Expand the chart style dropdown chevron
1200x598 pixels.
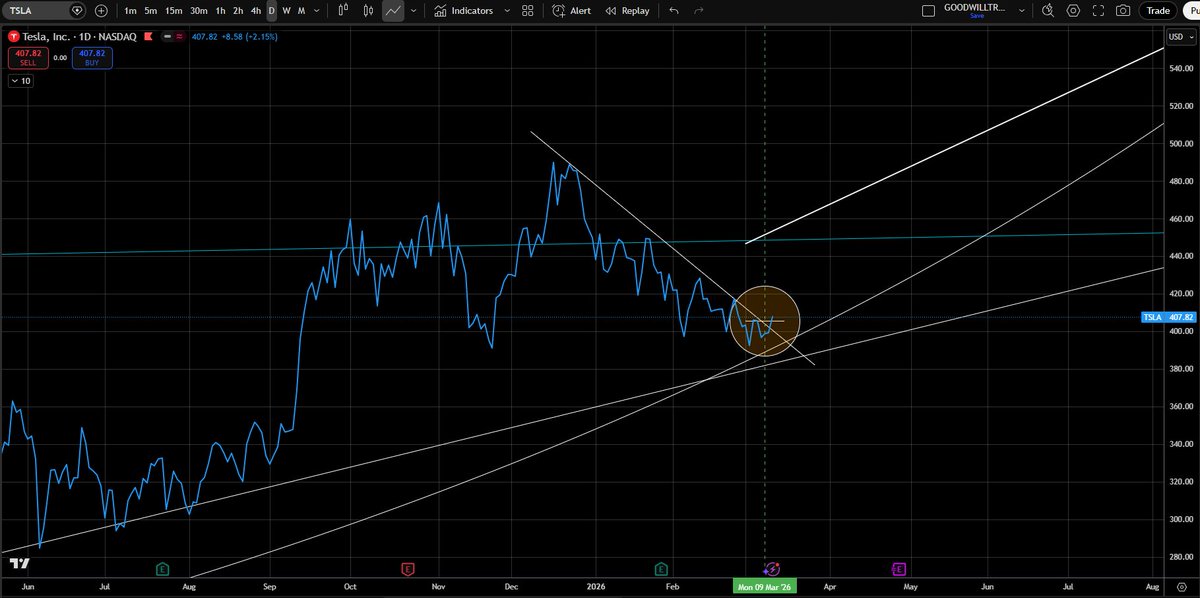(x=413, y=11)
